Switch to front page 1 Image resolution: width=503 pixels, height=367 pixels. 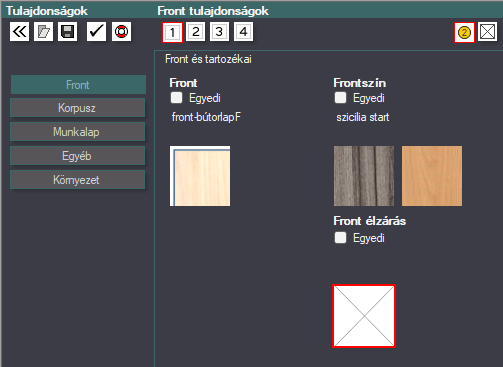(x=172, y=32)
